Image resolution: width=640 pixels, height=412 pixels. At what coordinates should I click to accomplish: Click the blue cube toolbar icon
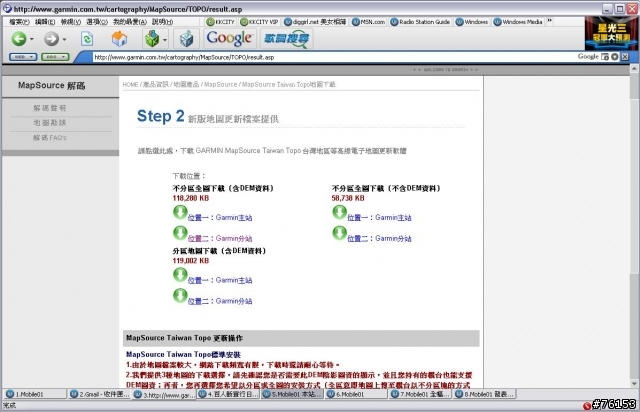[187, 39]
